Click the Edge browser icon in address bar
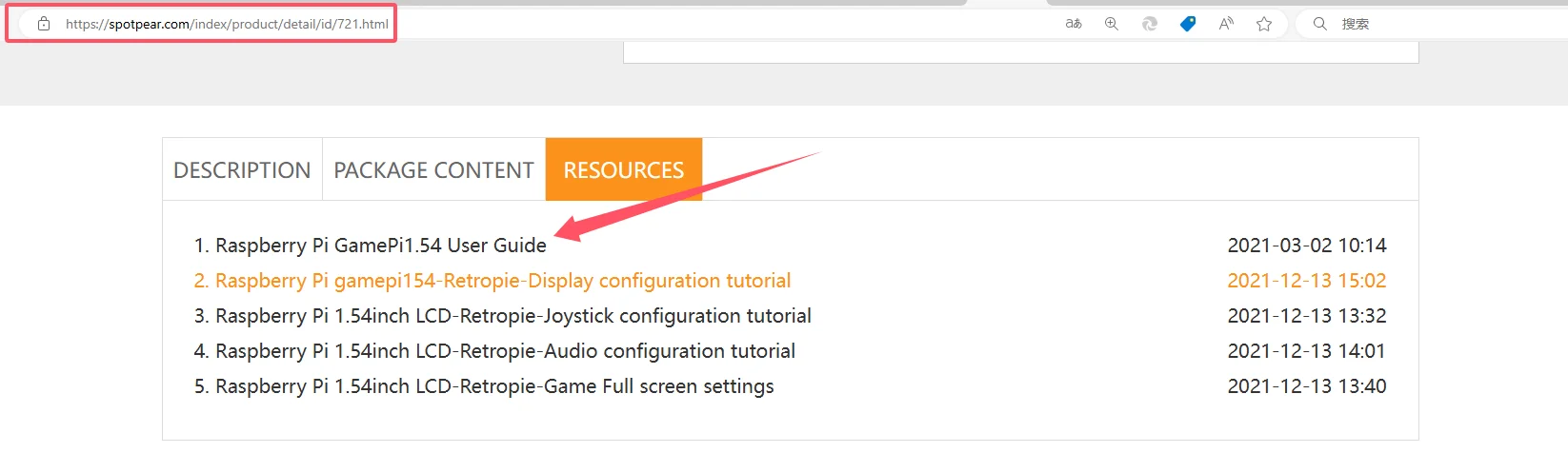The height and width of the screenshot is (453, 1568). coord(1150,24)
